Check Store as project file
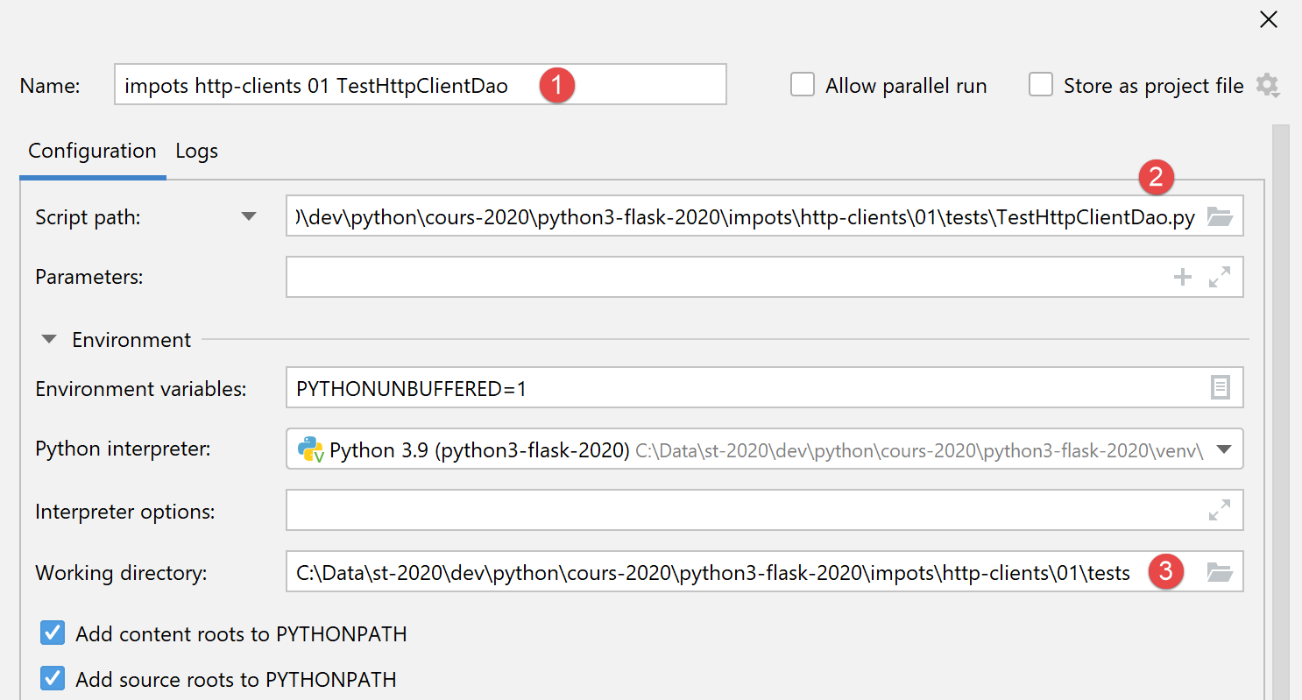Screen dimensions: 1302x700 1041,85
